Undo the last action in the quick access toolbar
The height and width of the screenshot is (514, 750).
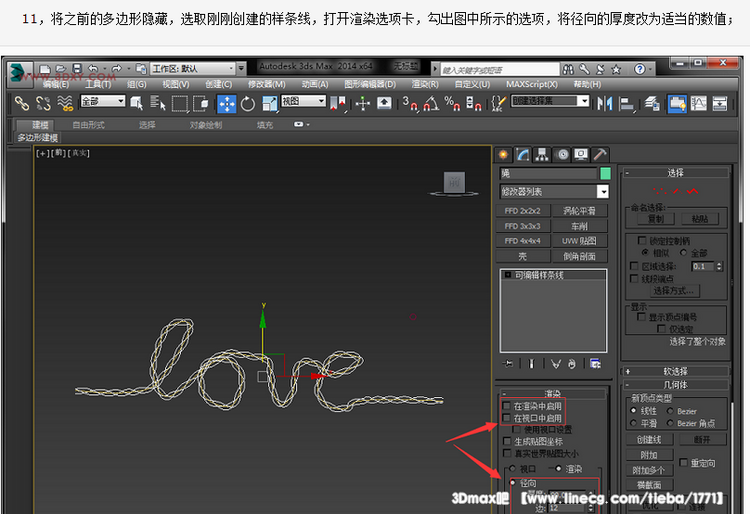[93, 69]
